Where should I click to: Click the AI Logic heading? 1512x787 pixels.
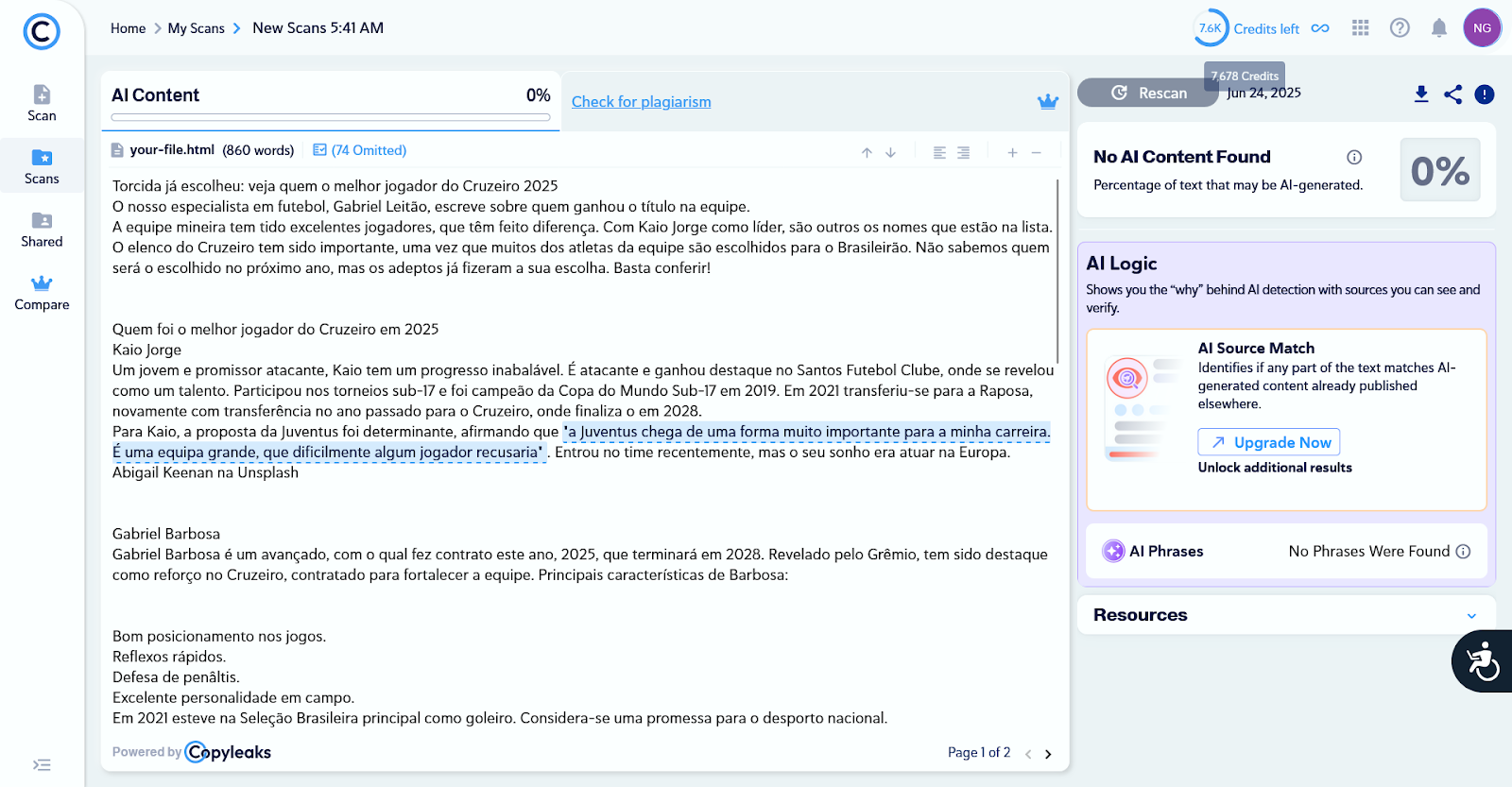(1121, 264)
